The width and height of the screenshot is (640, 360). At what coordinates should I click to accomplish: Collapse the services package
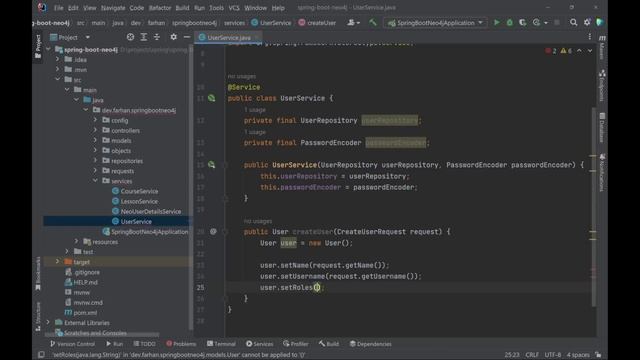[96, 180]
